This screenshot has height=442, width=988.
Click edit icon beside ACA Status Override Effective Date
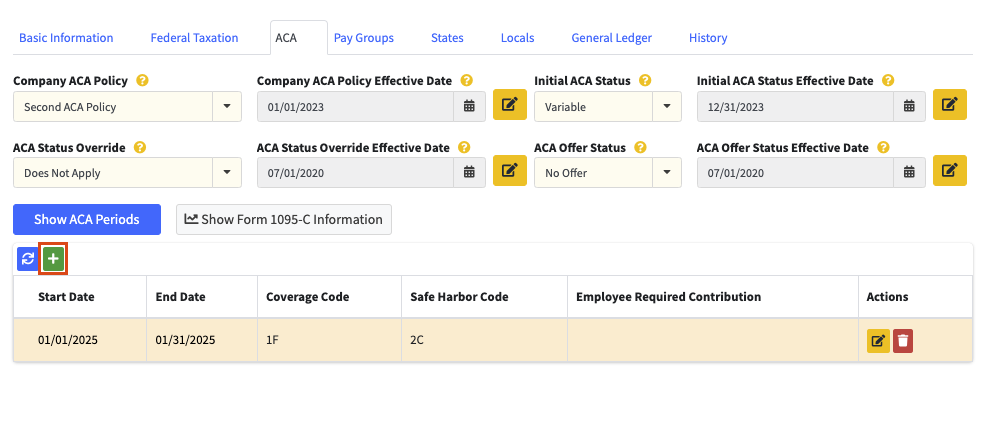coord(509,172)
